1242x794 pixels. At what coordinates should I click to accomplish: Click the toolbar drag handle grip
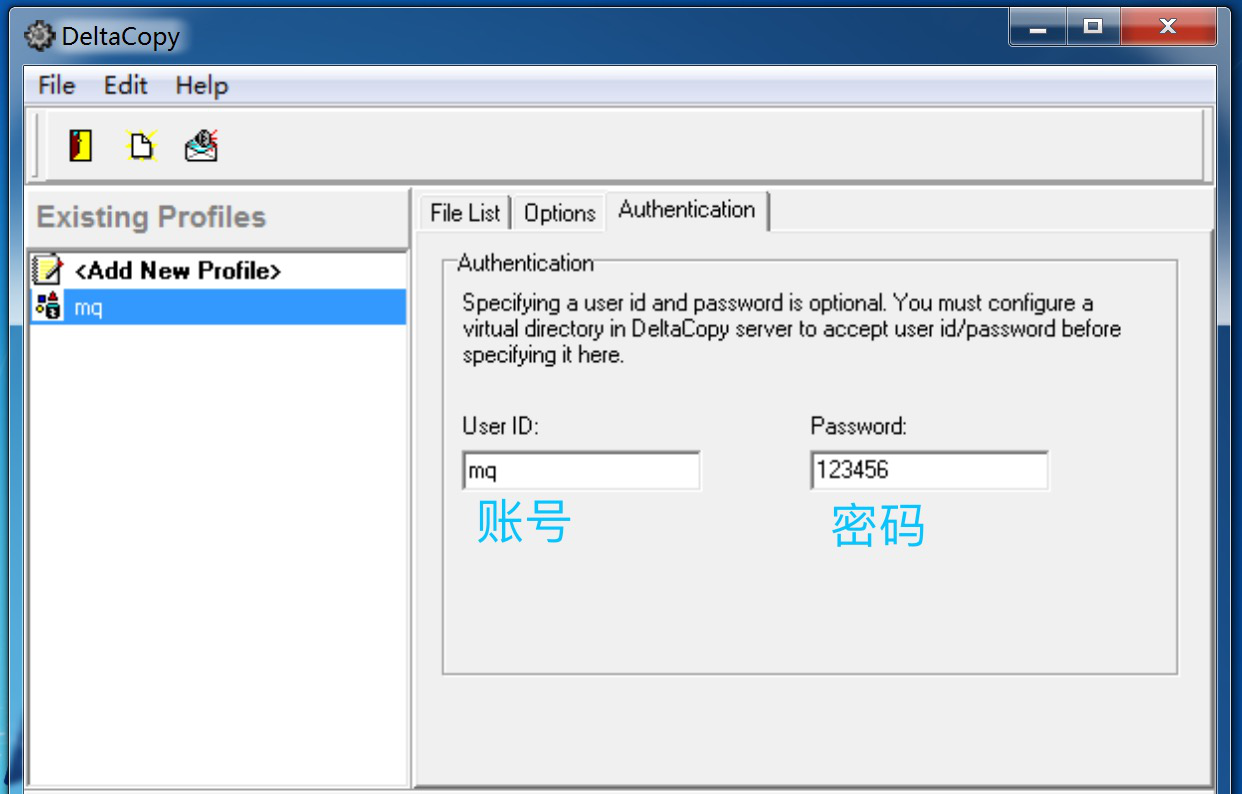37,146
